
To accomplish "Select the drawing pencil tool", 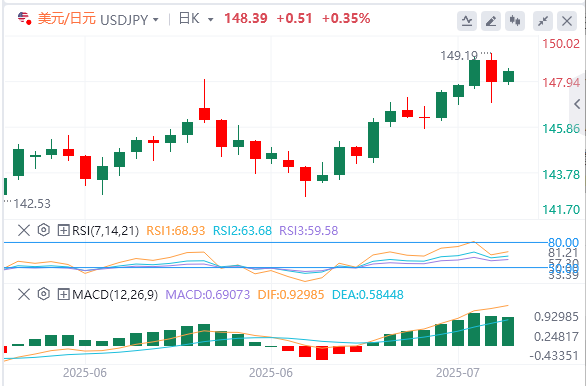I will coord(491,21).
